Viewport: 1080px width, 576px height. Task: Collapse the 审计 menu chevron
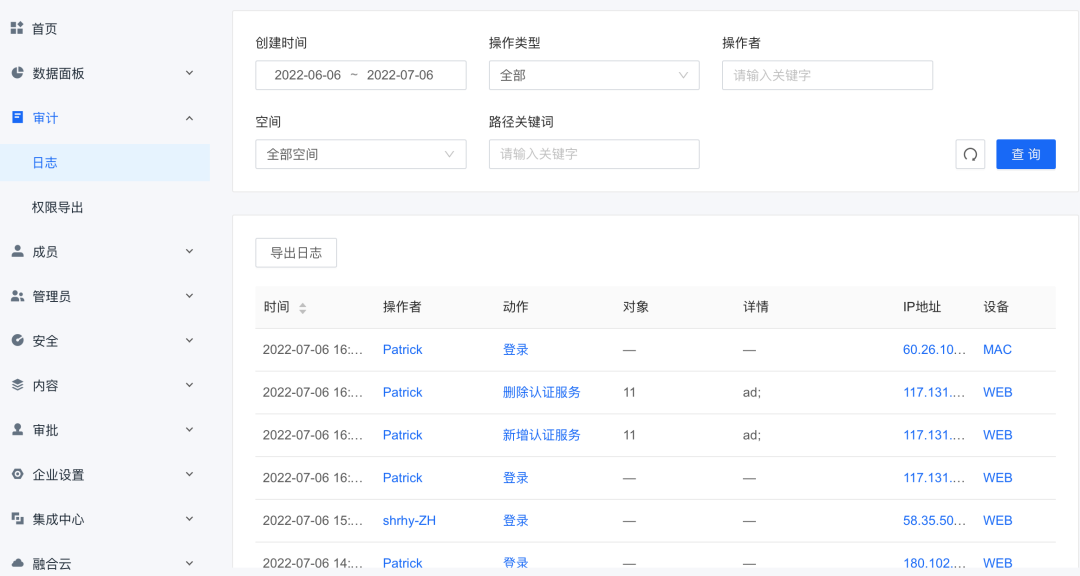pyautogui.click(x=189, y=118)
